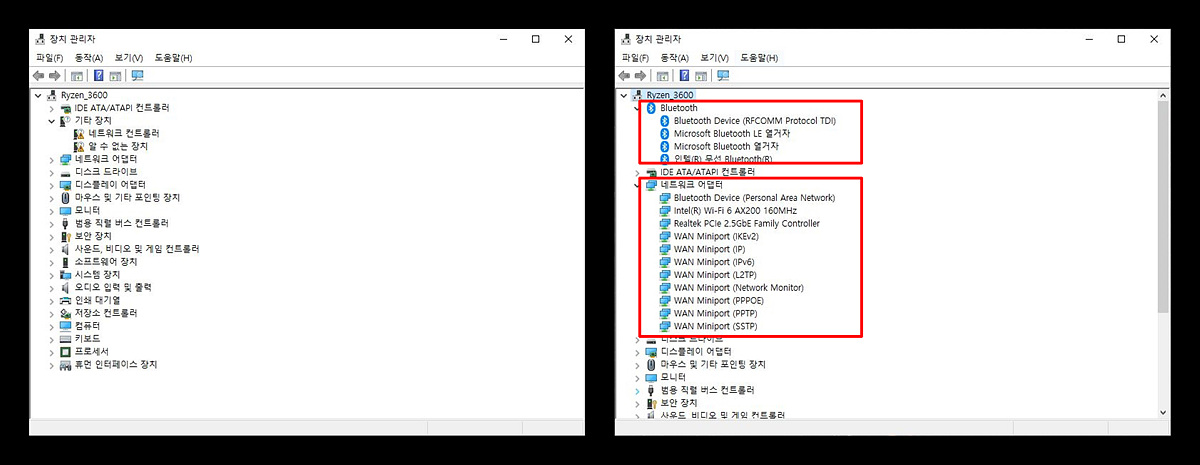Open 보기(V) menu in left window
1200x465 pixels.
pos(128,58)
